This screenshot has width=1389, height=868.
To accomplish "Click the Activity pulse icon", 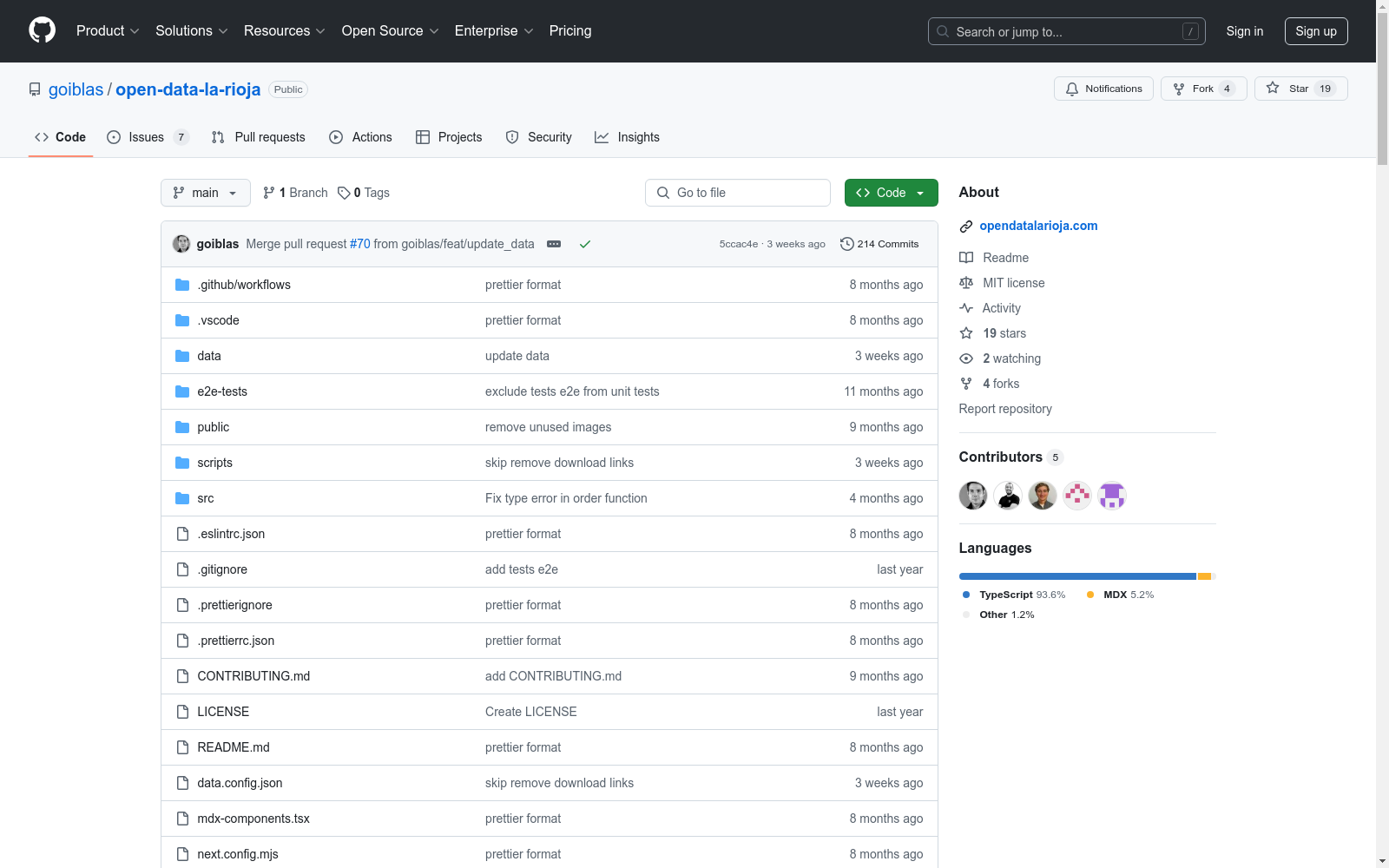I will 966,308.
